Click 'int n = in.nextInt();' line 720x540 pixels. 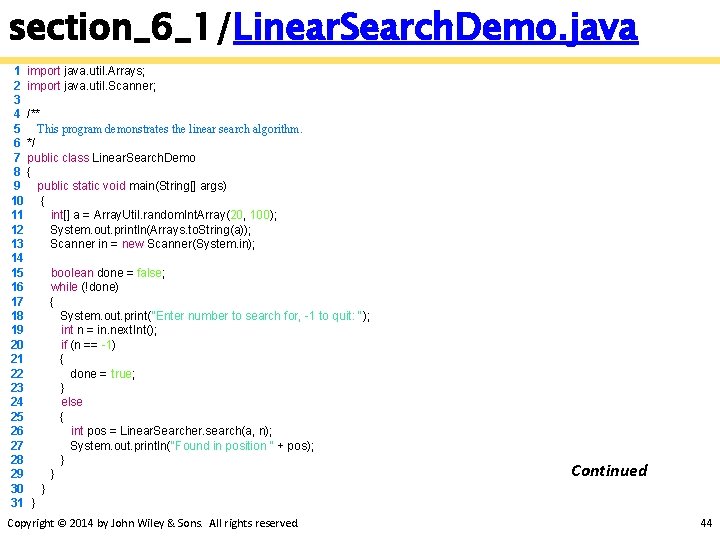[109, 330]
